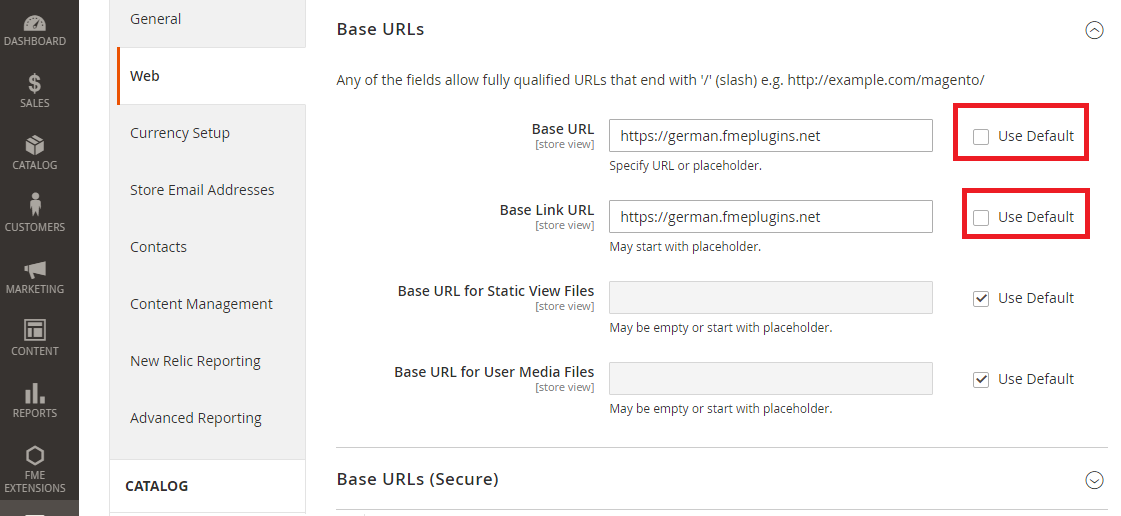Viewport: 1121px width, 516px height.
Task: Open the Marketing megaphone icon
Action: coord(35,270)
